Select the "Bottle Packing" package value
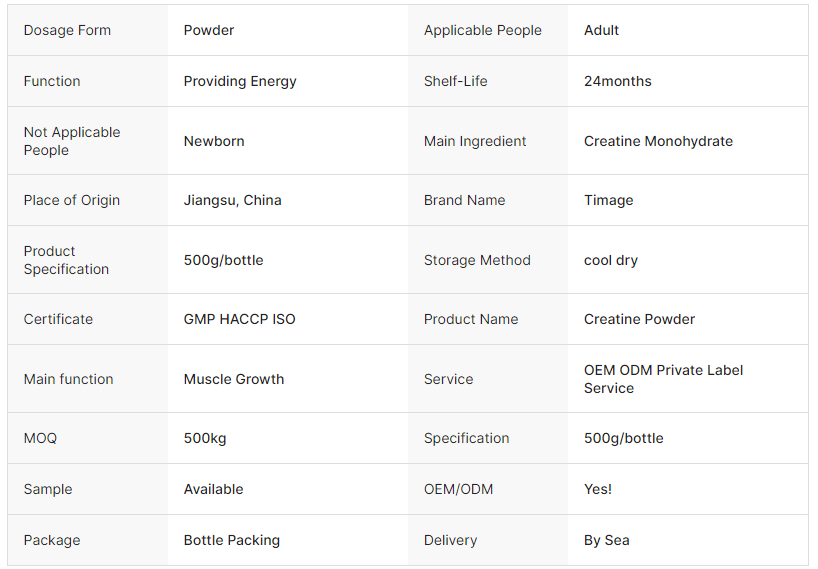 231,540
